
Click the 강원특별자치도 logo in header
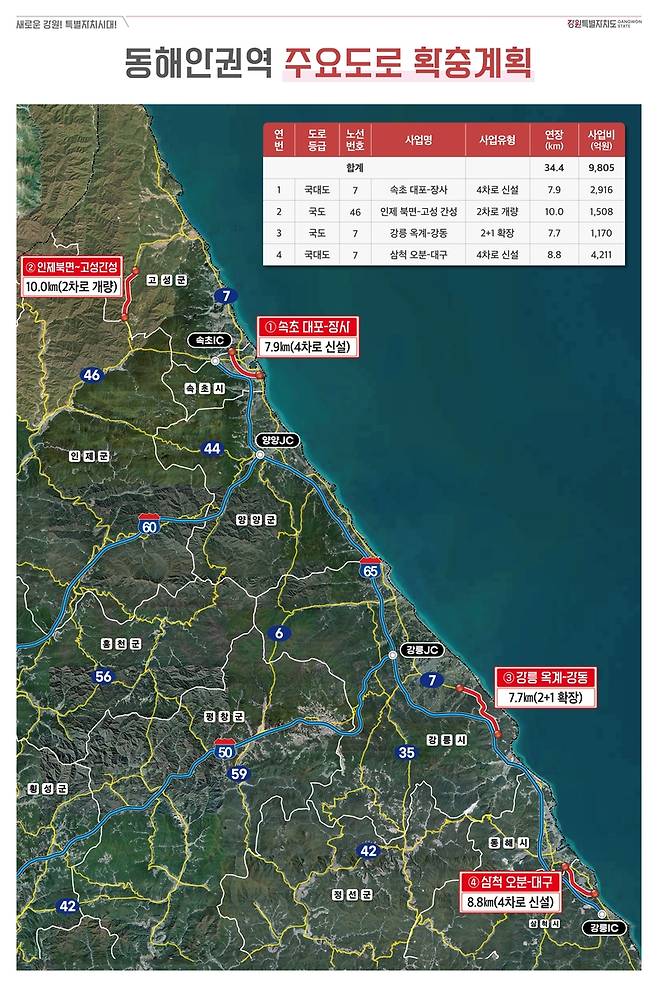point(603,22)
